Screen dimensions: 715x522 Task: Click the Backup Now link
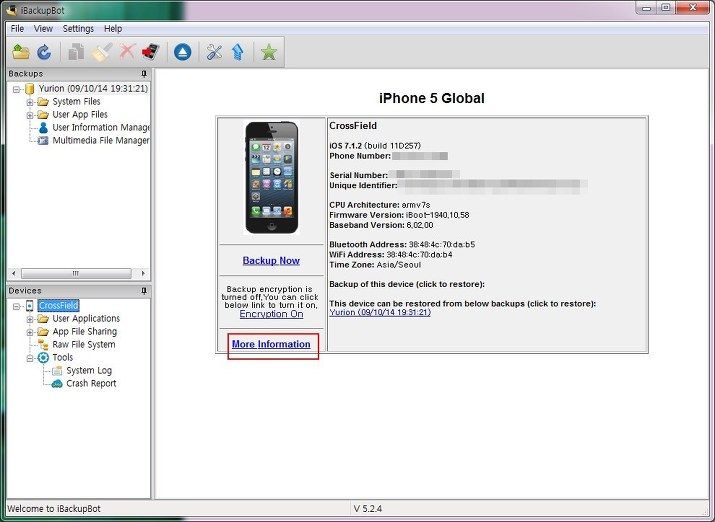click(271, 260)
